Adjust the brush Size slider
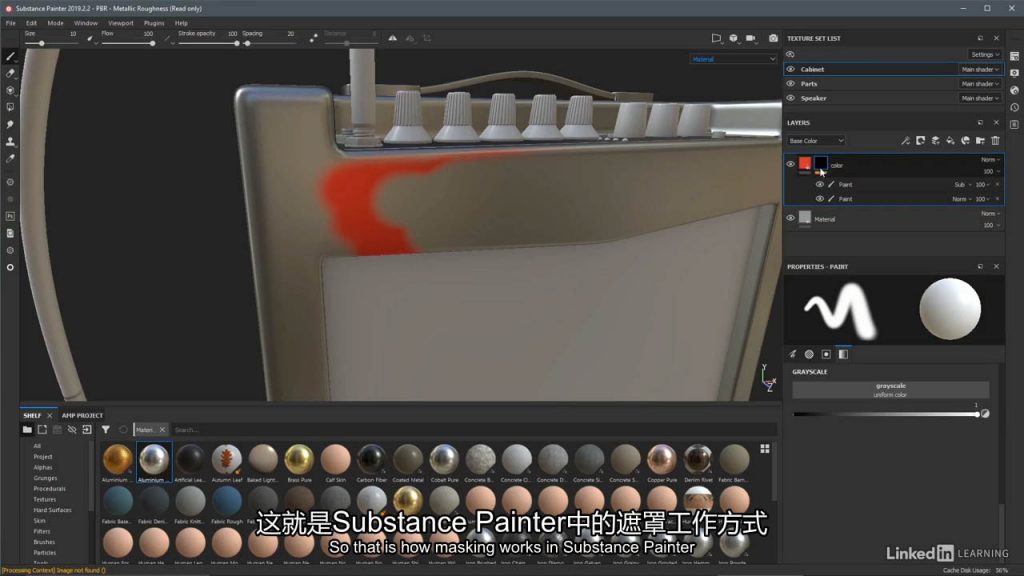The width and height of the screenshot is (1024, 576). [51, 44]
